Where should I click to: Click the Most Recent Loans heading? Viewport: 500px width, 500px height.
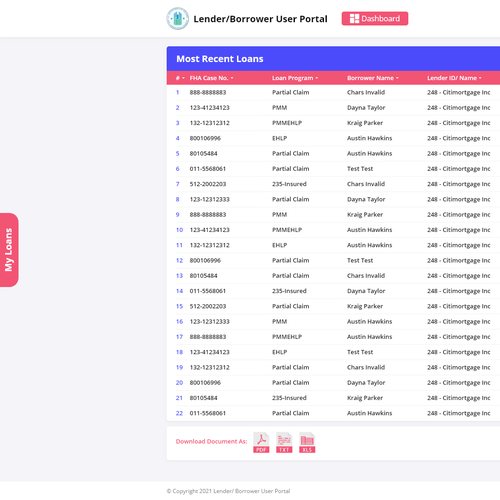tap(220, 59)
